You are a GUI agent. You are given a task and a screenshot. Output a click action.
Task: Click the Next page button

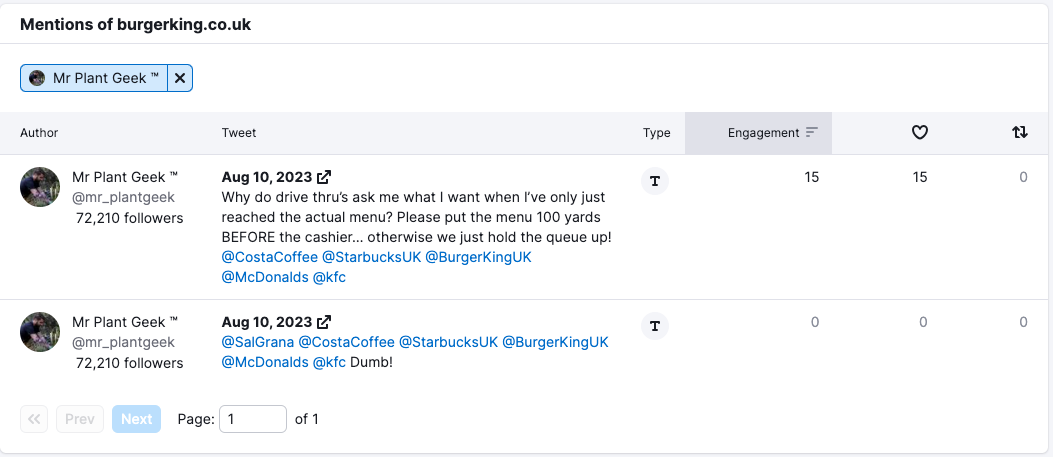(x=136, y=419)
